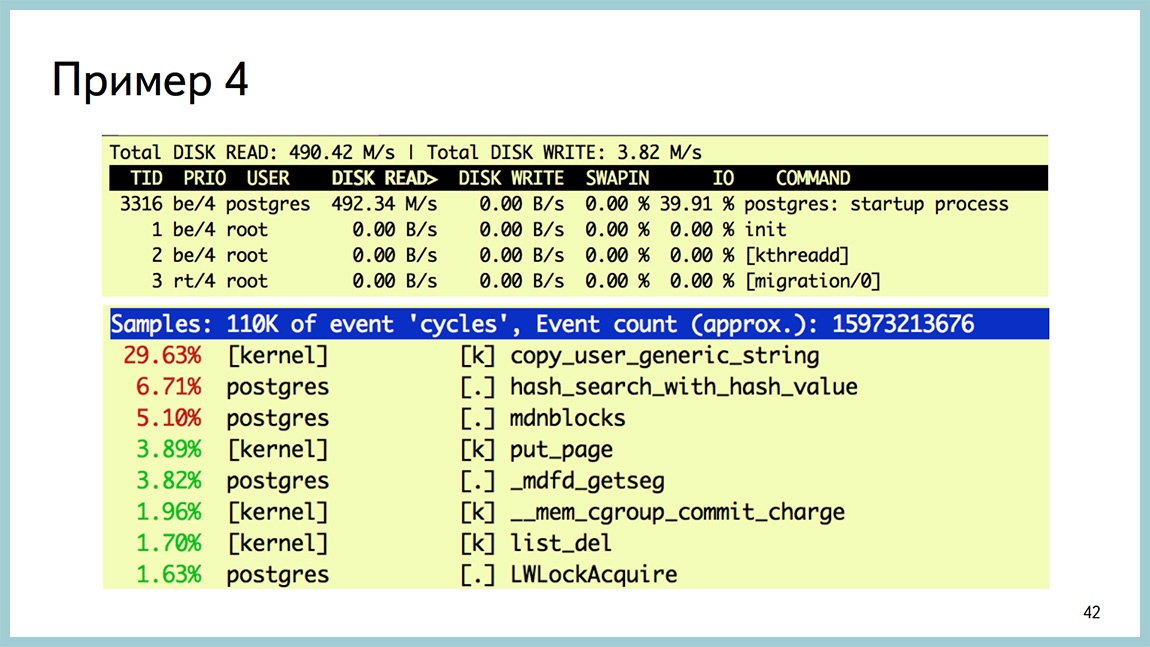1150x647 pixels.
Task: Click the DISK WRITE column header
Action: pos(511,178)
